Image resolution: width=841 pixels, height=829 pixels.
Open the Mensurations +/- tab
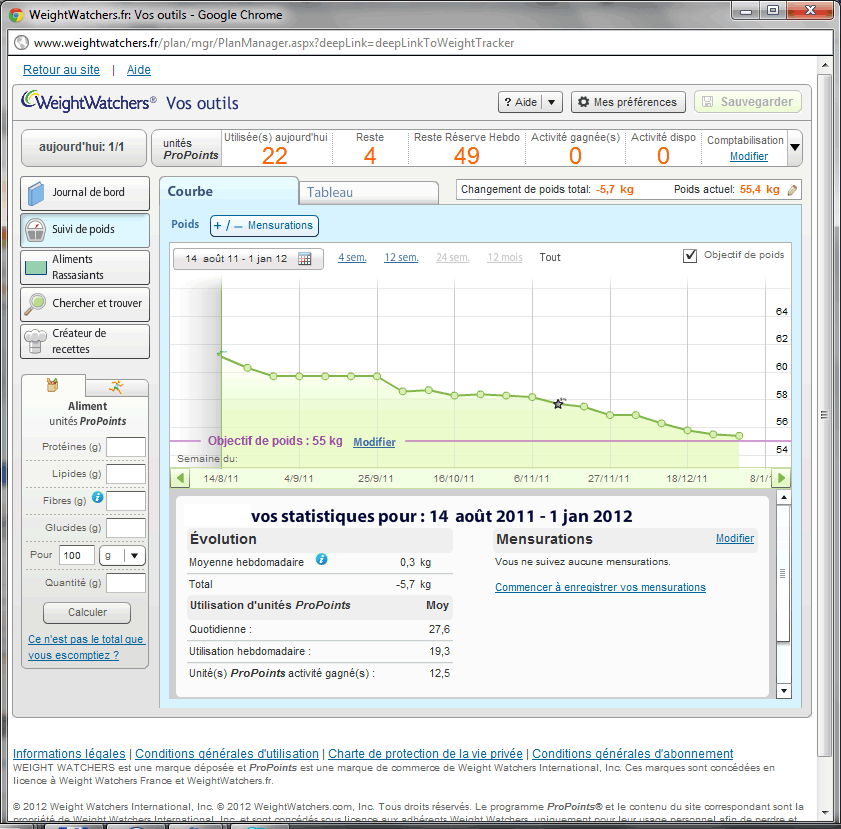tap(264, 226)
